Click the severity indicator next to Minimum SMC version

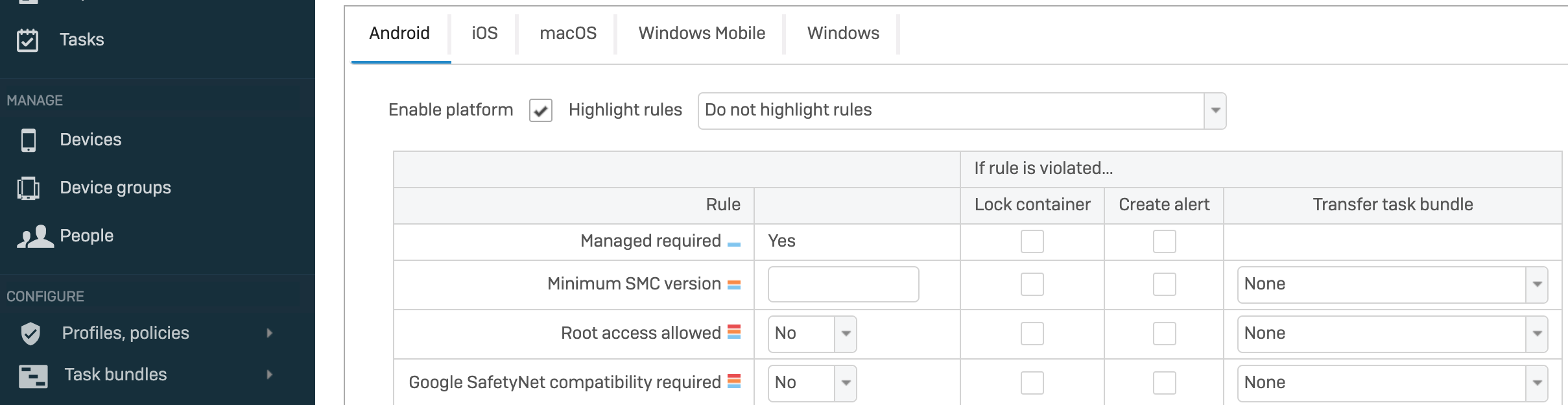click(x=734, y=285)
